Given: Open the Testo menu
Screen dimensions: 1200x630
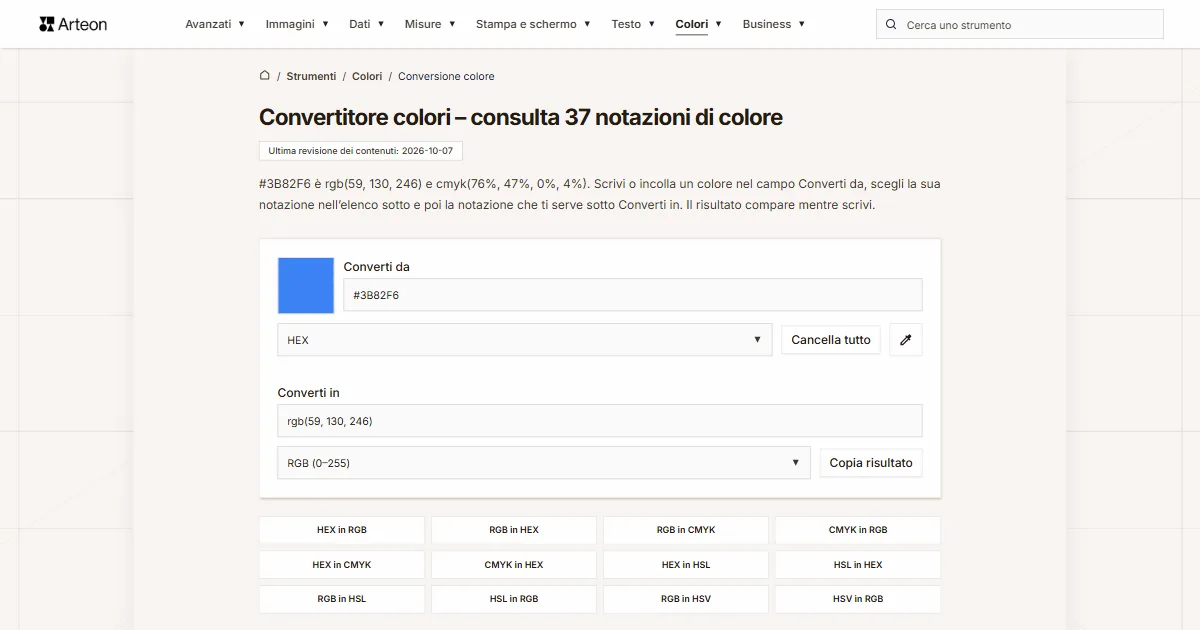Looking at the screenshot, I should 633,24.
